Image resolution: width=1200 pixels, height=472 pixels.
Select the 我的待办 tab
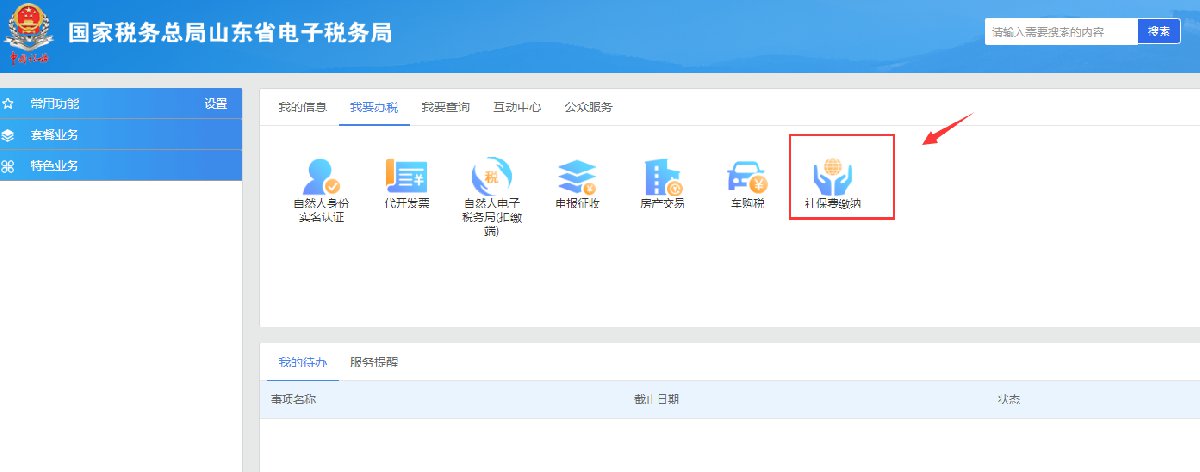[302, 362]
